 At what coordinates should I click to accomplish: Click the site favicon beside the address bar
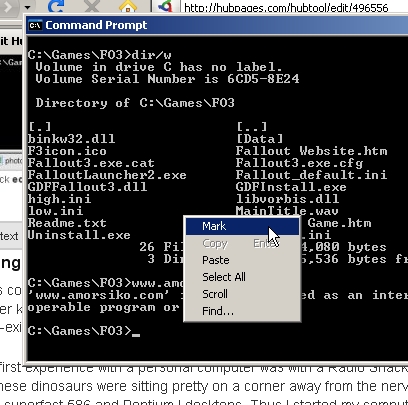[x=165, y=6]
